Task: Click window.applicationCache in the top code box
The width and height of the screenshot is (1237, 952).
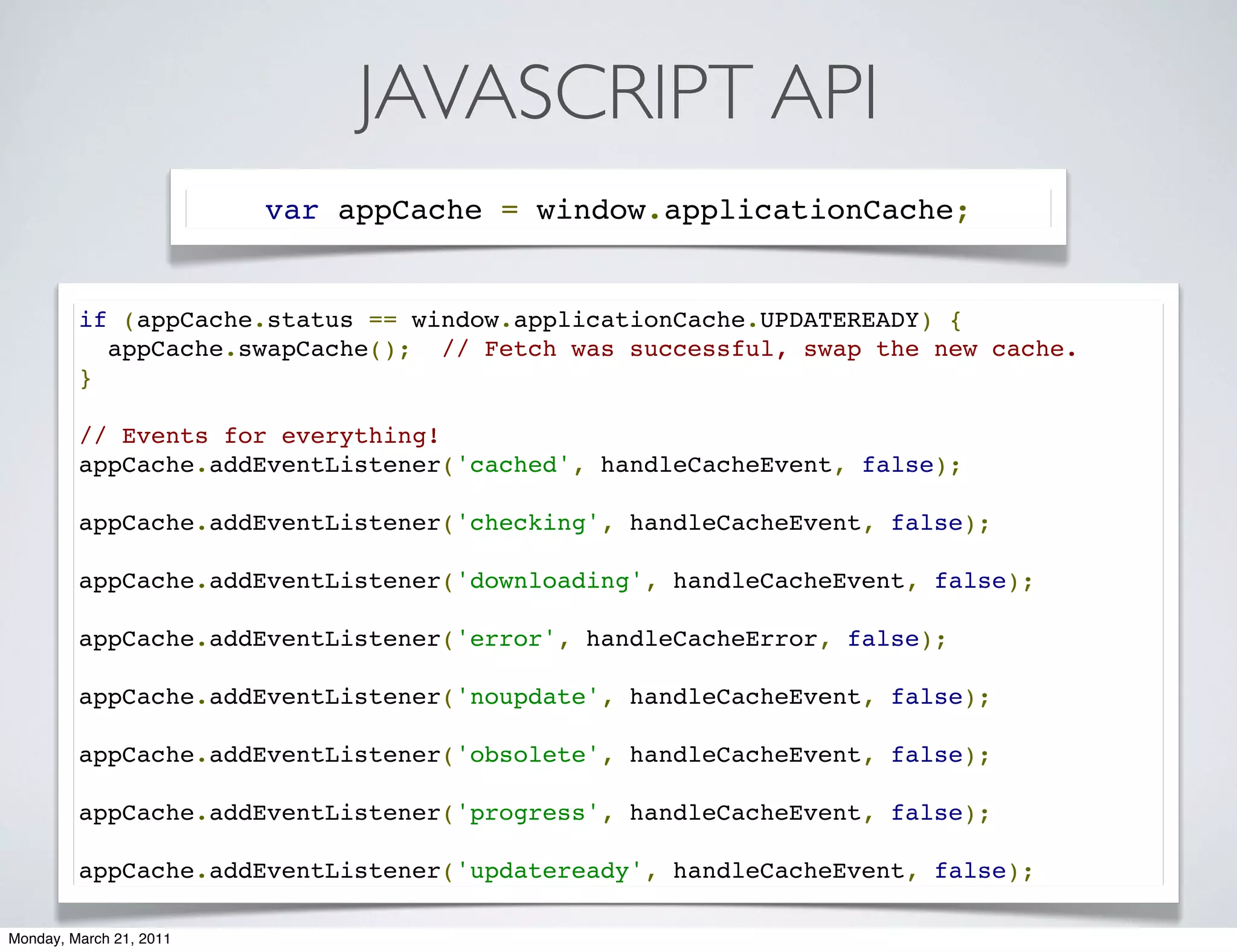Action: pyautogui.click(x=744, y=211)
